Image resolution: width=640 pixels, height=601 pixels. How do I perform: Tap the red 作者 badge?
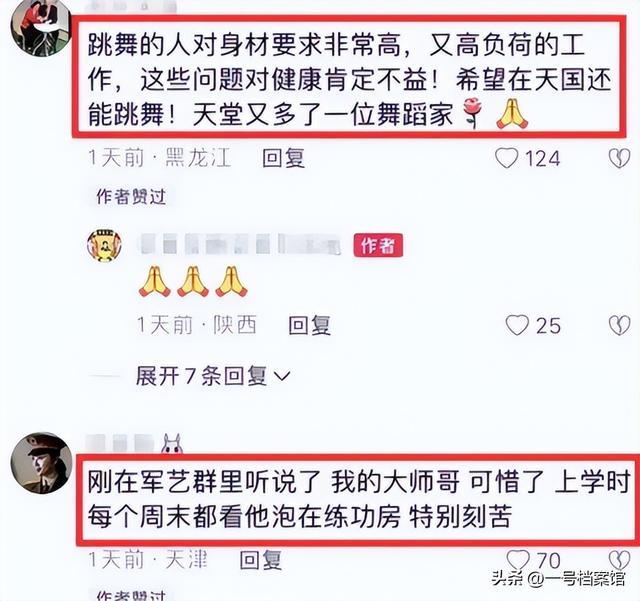(x=378, y=245)
